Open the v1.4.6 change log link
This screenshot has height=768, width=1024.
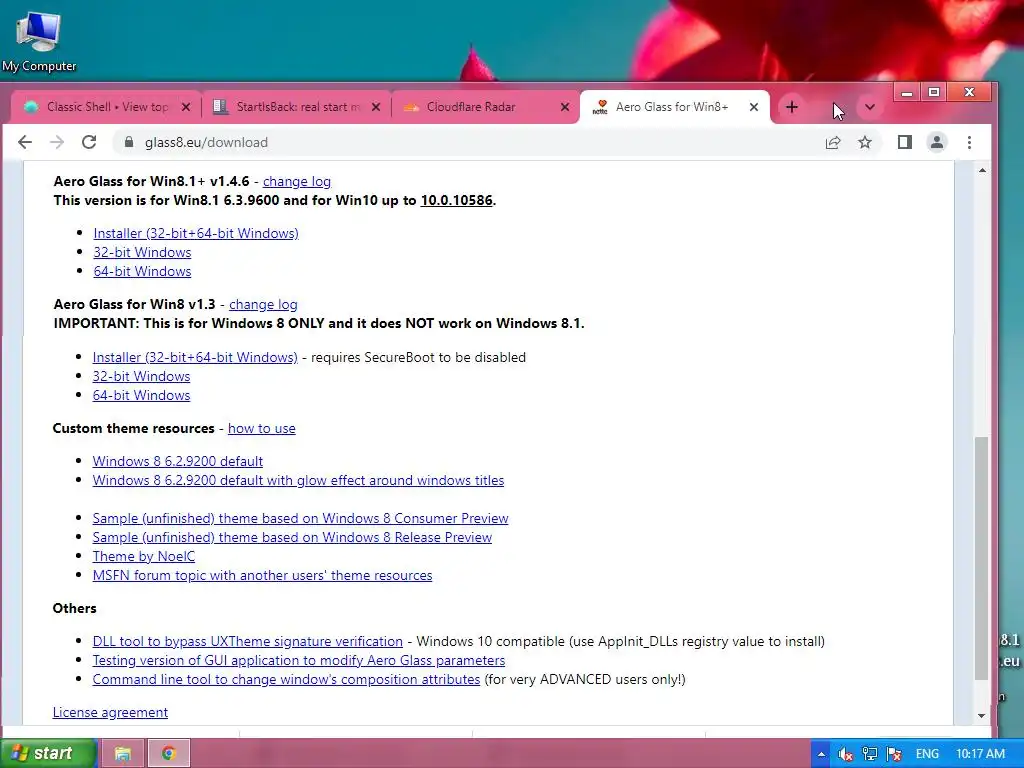tap(296, 182)
